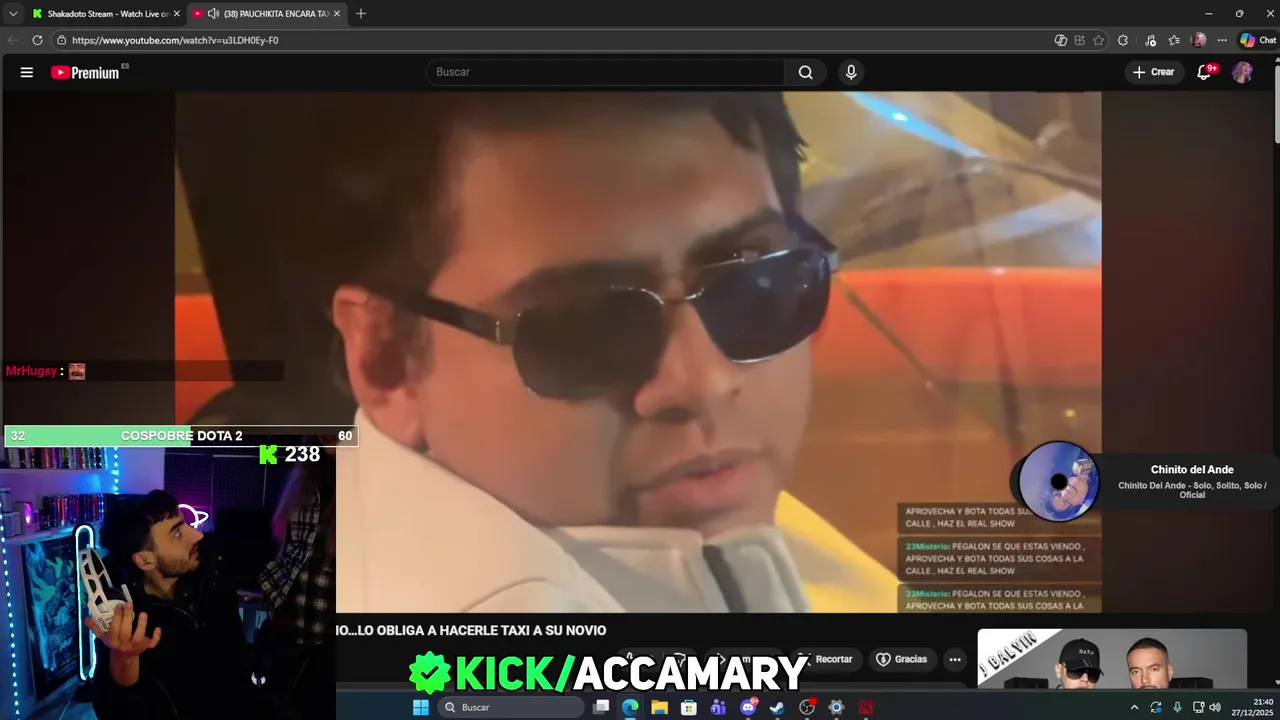Click the video title text ending in NOVIO
This screenshot has height=720, width=1280.
click(x=471, y=630)
